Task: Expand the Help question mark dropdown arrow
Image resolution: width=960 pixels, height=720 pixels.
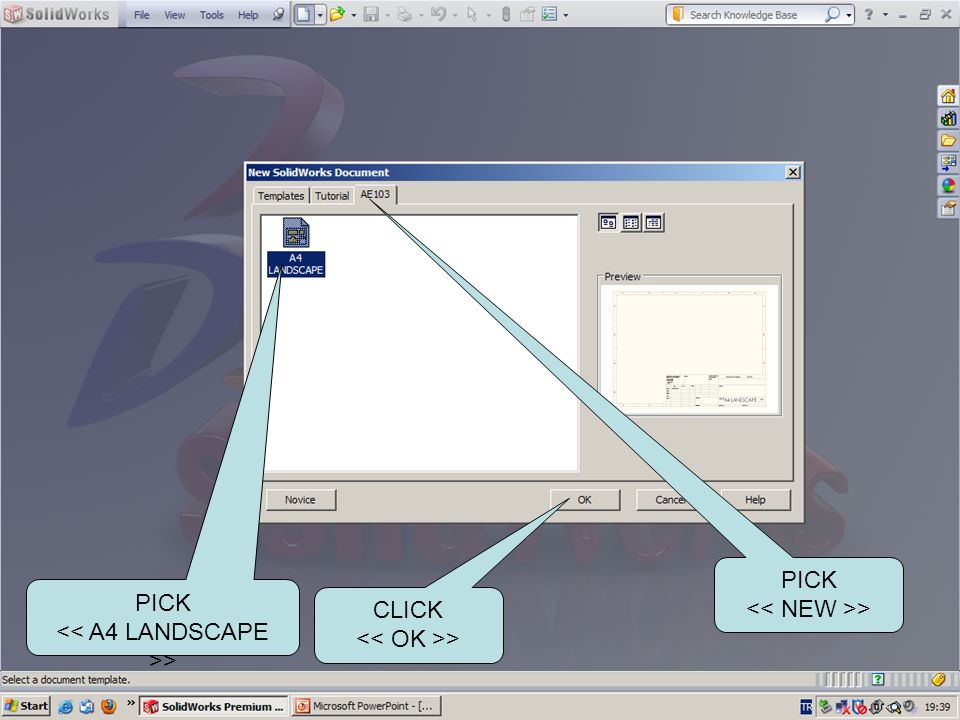Action: click(x=885, y=15)
